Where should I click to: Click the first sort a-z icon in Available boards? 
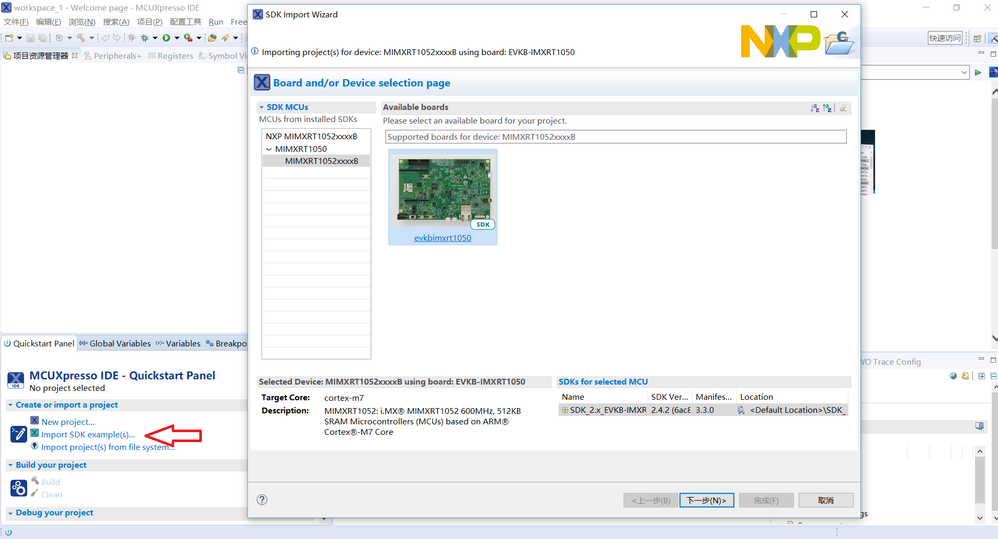coord(815,108)
